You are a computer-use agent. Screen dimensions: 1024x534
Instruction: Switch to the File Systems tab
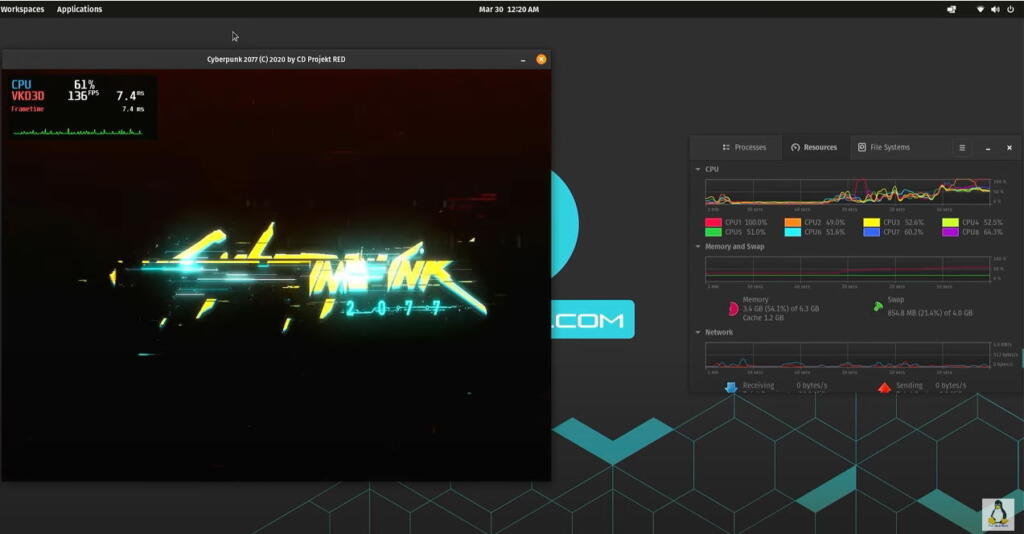pyautogui.click(x=884, y=148)
